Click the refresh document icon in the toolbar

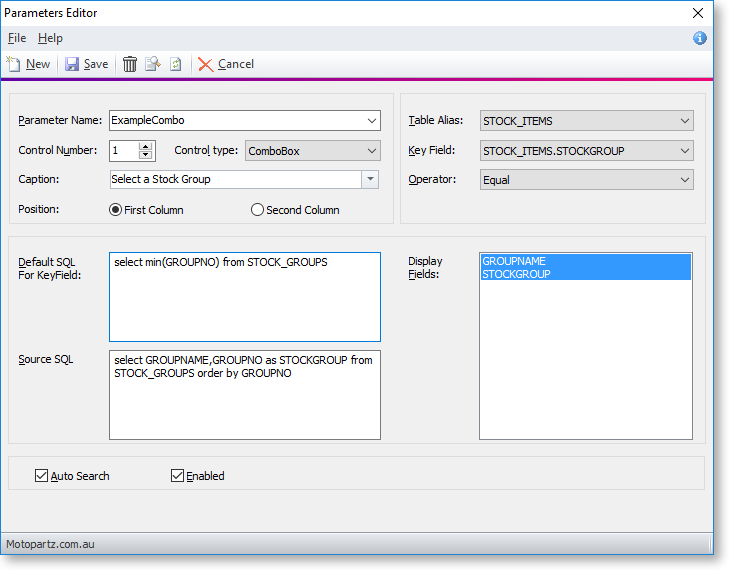[175, 64]
